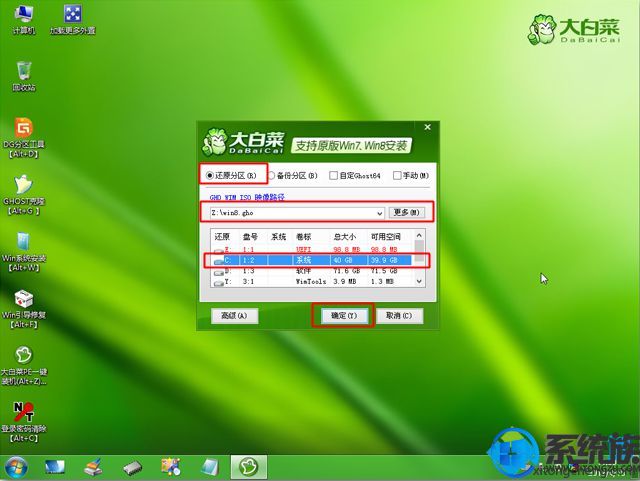Launch GHOST克隆 desktop icon
The width and height of the screenshot is (640, 481).
point(24,194)
